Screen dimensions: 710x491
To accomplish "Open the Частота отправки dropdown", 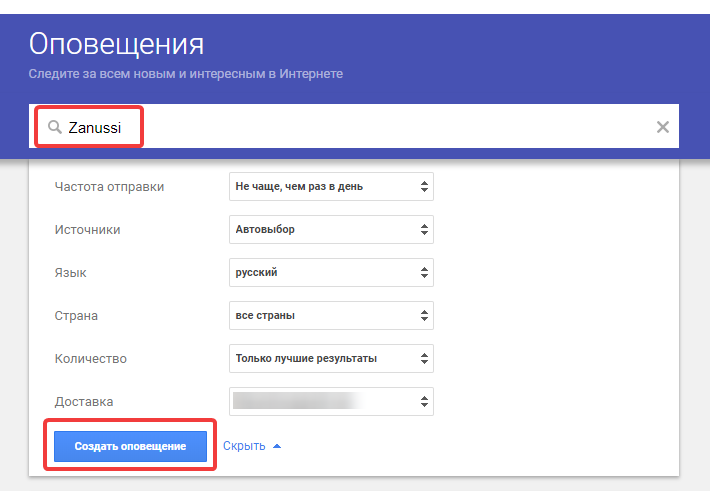I will (x=331, y=187).
